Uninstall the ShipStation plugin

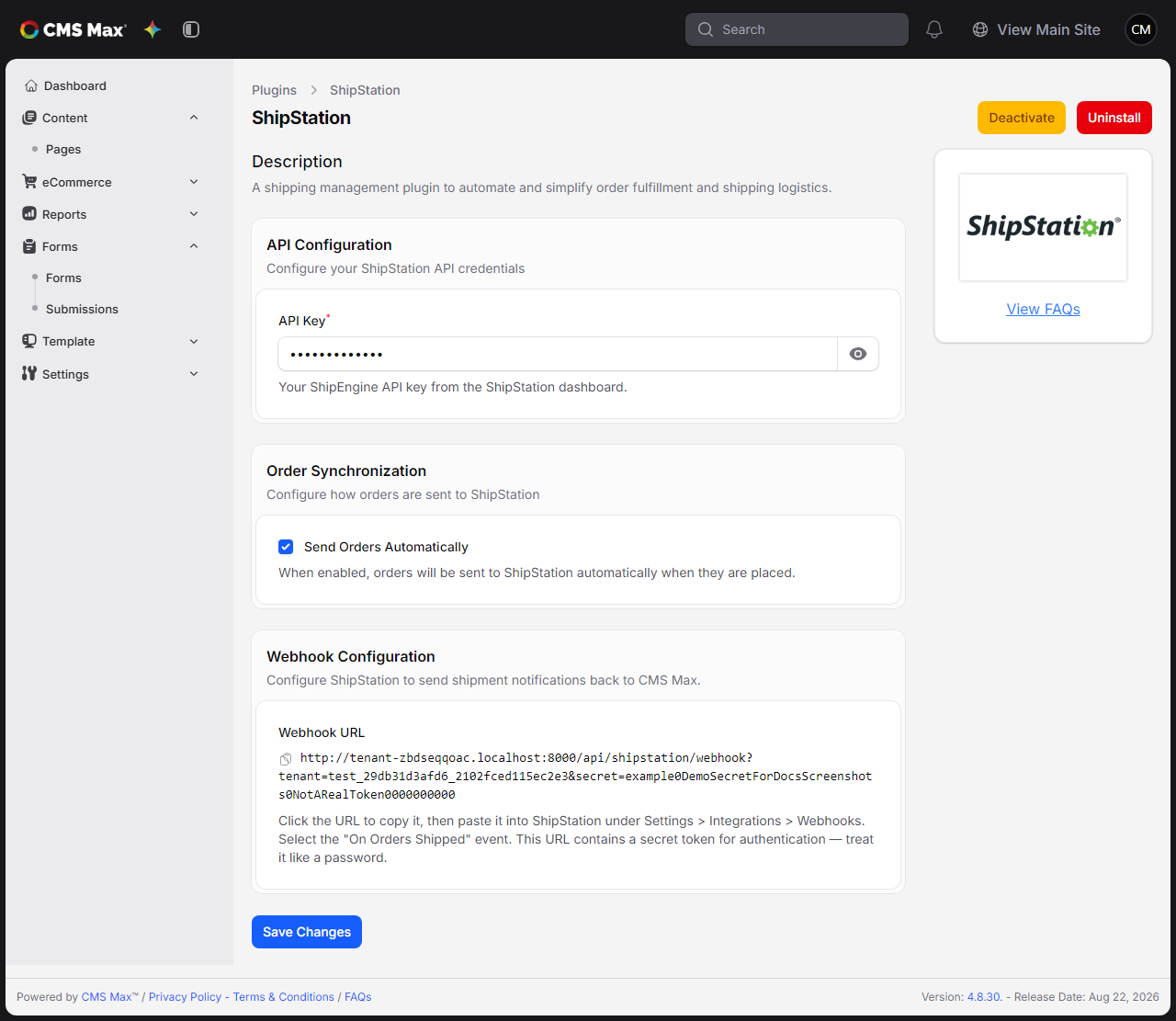pos(1114,118)
